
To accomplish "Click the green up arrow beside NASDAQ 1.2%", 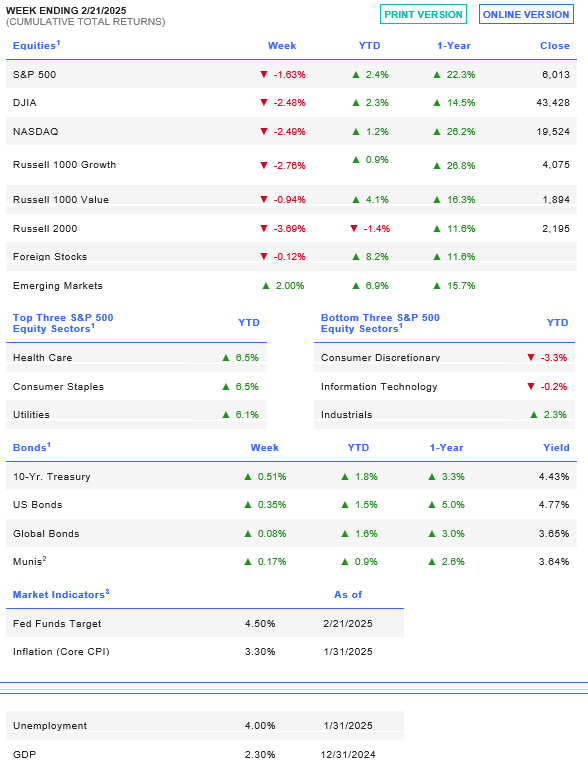I will 356,131.
